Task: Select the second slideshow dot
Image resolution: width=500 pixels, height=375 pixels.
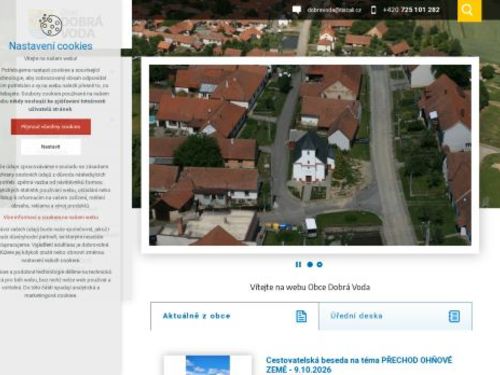Action: coord(319,264)
